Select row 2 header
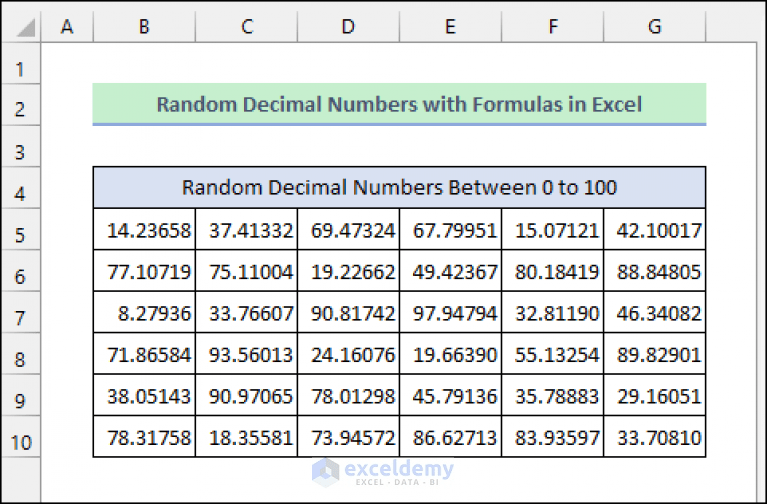Viewport: 767px width, 504px height. pos(20,105)
